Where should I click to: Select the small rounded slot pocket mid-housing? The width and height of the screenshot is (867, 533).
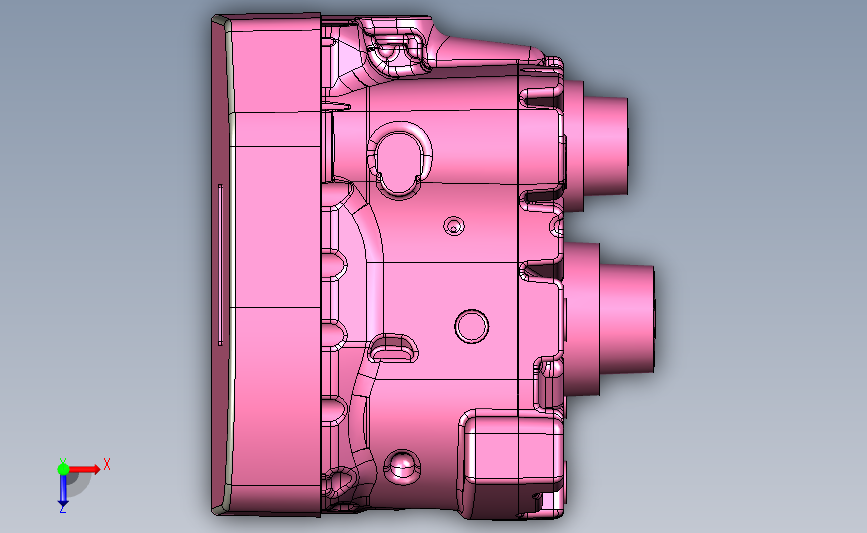[393, 348]
